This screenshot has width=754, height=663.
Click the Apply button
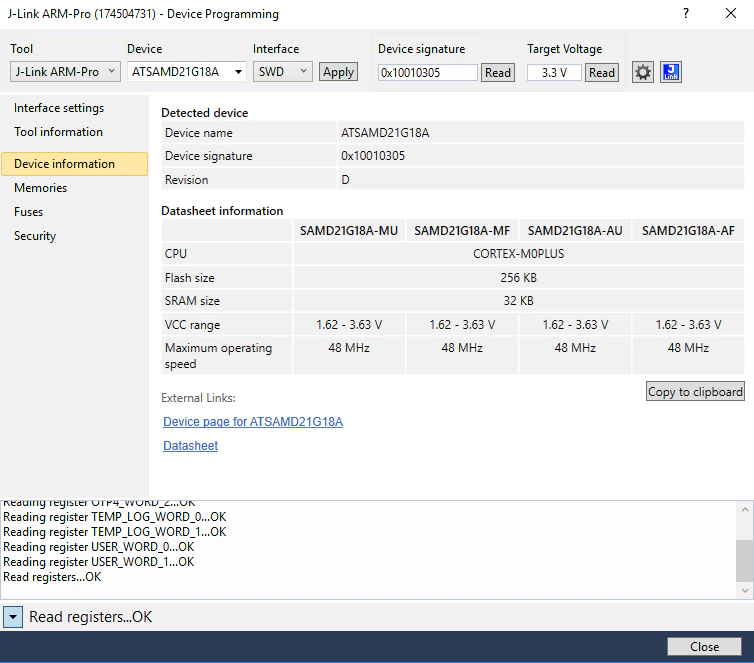tap(338, 72)
